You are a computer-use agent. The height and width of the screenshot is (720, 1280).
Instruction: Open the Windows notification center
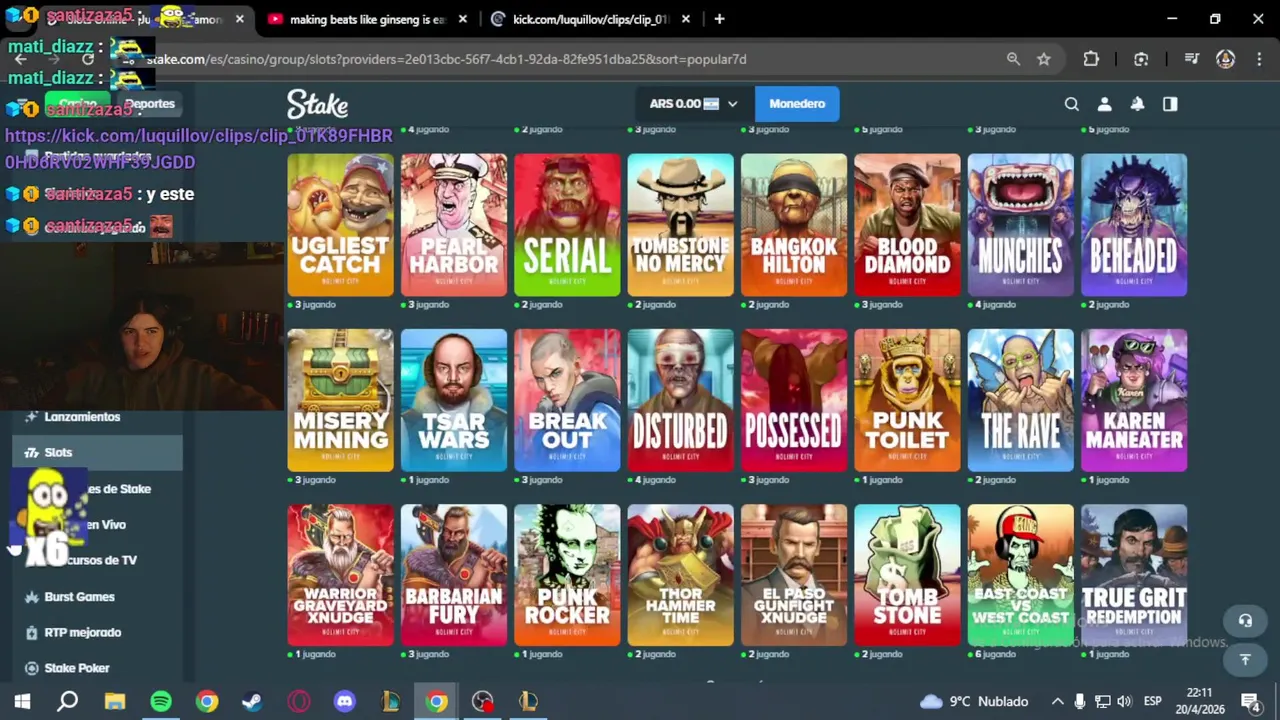point(1250,702)
